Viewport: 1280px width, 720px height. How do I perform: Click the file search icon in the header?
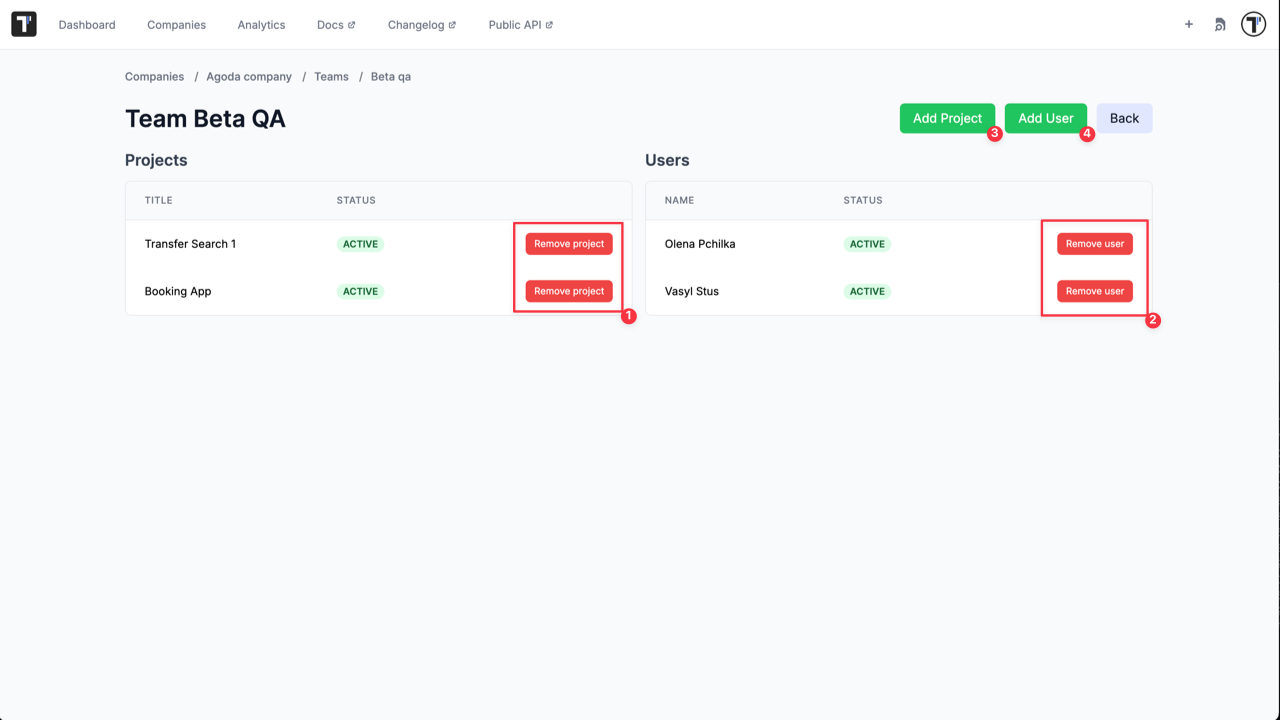click(x=1219, y=24)
